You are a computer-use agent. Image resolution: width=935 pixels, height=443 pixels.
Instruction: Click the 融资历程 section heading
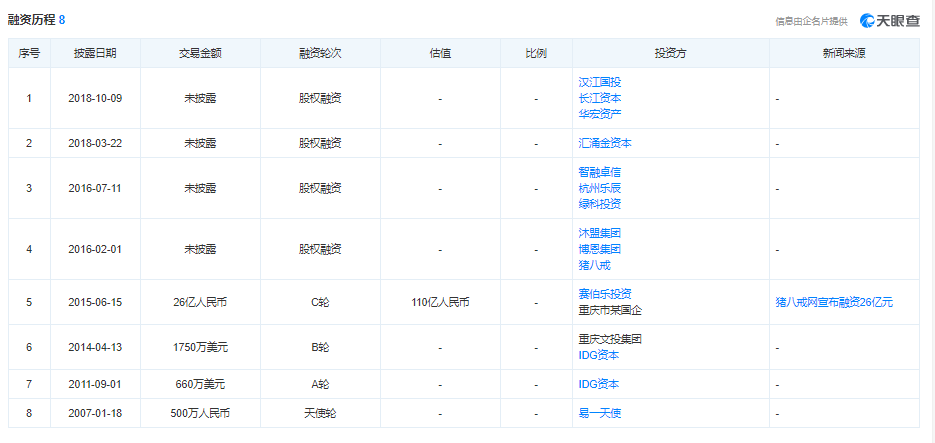[31, 20]
